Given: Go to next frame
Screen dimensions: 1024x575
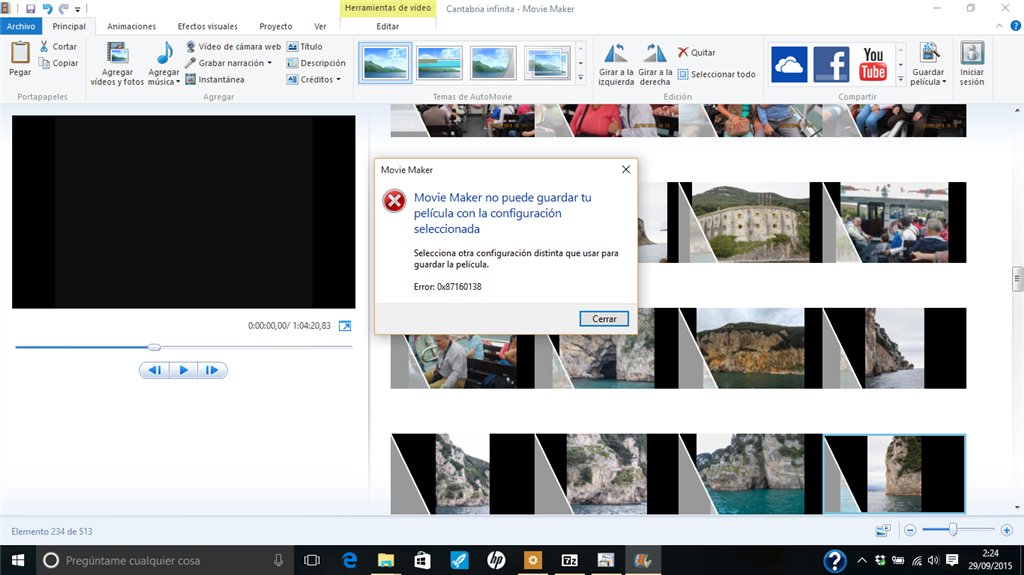Looking at the screenshot, I should [212, 370].
